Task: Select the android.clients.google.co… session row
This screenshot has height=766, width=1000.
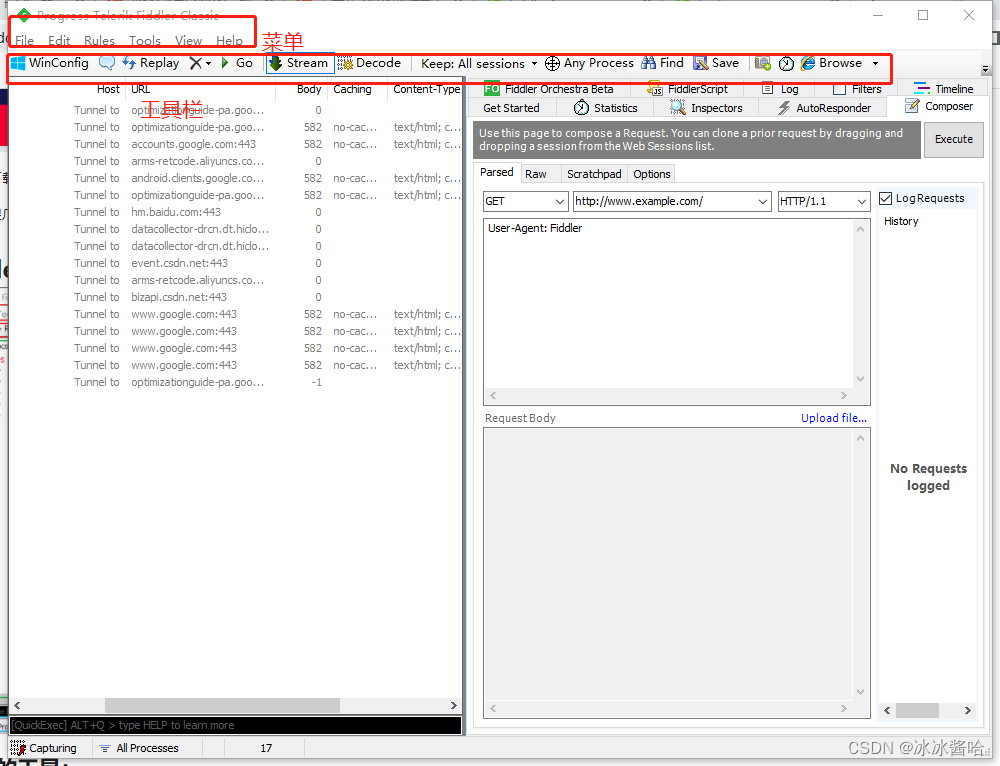Action: tap(235, 178)
